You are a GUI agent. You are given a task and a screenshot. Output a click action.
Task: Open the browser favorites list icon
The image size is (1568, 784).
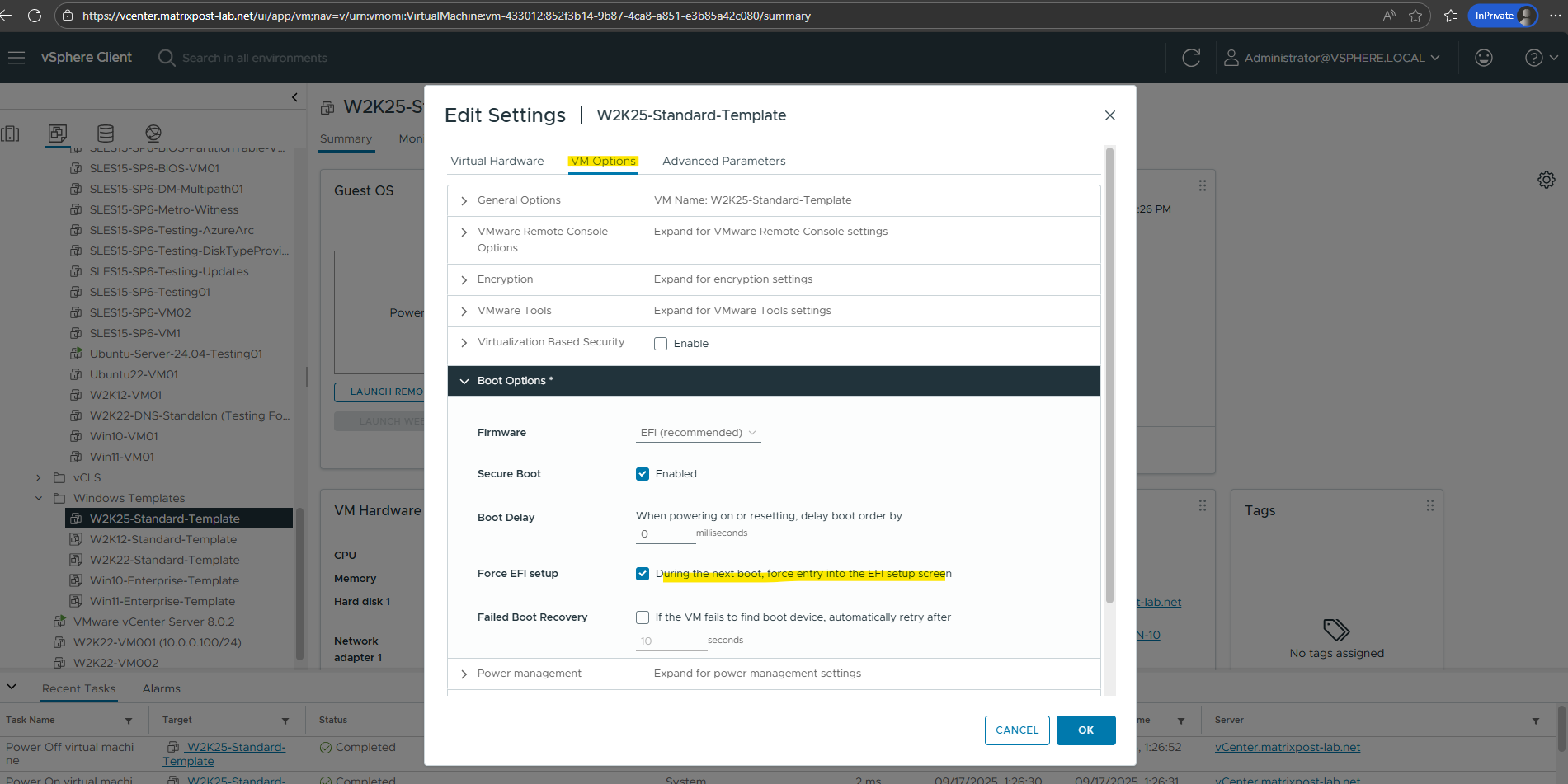[1451, 16]
